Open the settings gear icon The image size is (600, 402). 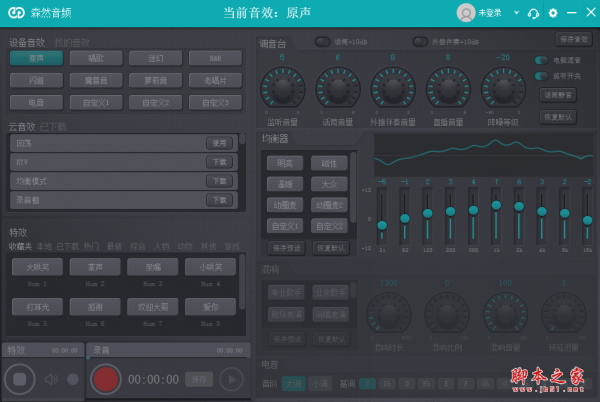(553, 13)
